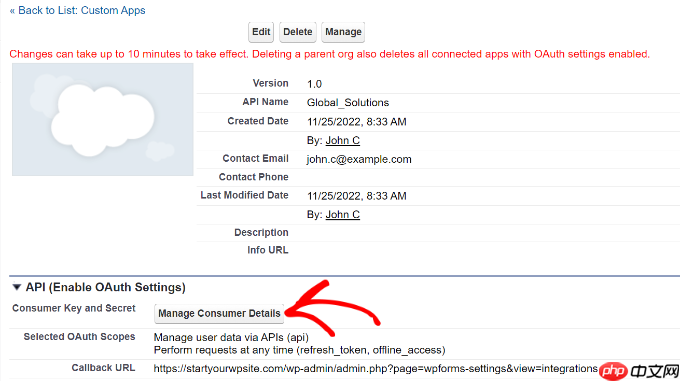Click the Created Date value 11/25/2022, 8:33 AM
The image size is (680, 381).
click(356, 122)
